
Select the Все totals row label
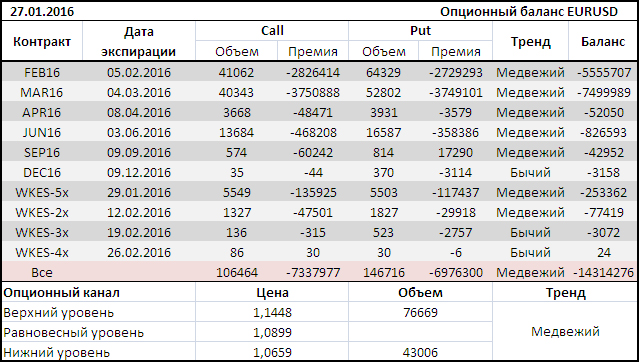[x=42, y=272]
